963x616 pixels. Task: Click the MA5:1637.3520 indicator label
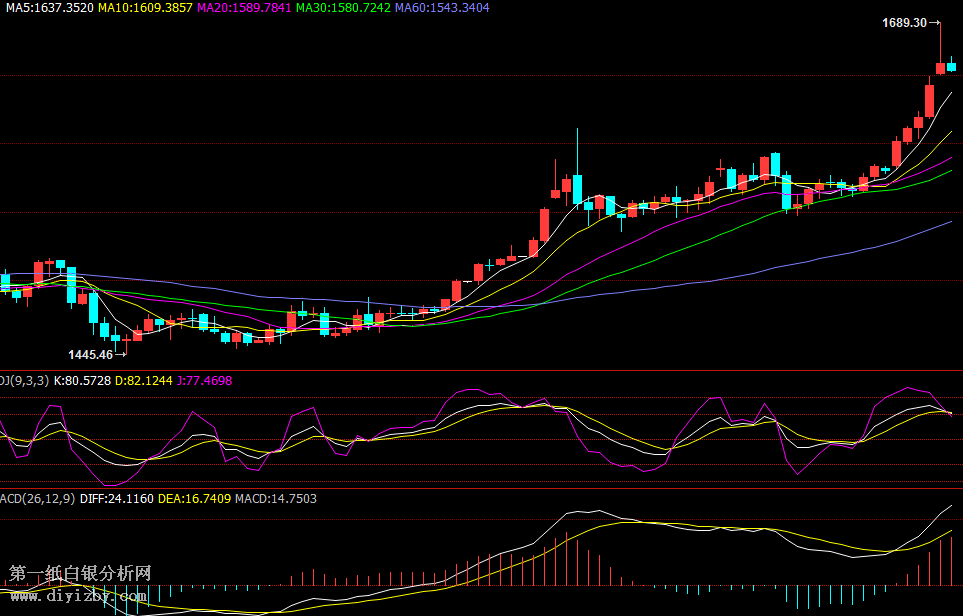click(x=47, y=7)
